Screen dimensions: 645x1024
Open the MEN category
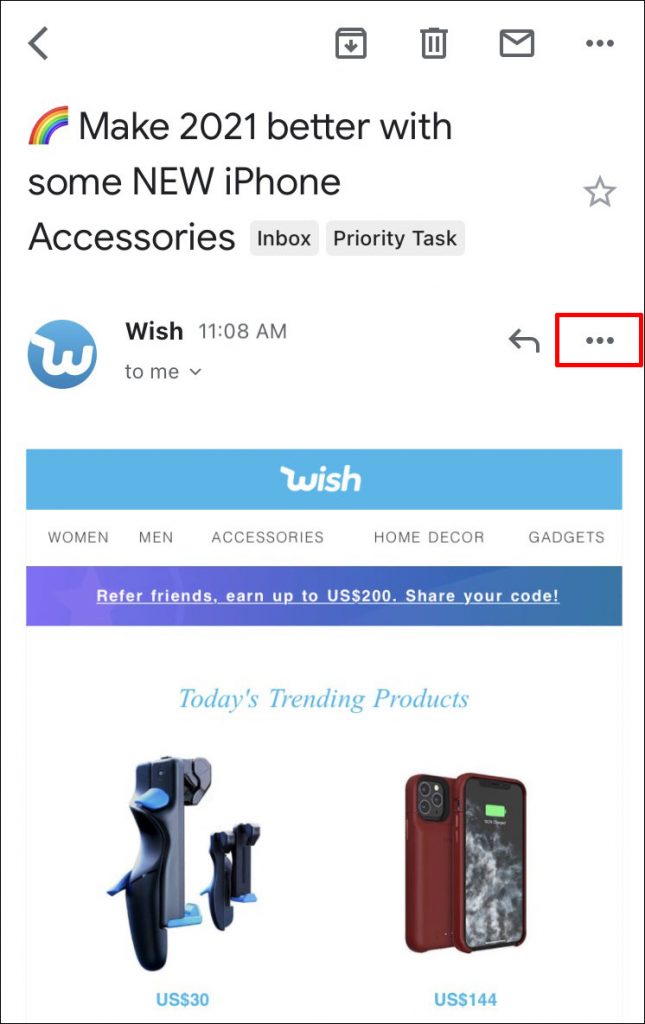156,537
